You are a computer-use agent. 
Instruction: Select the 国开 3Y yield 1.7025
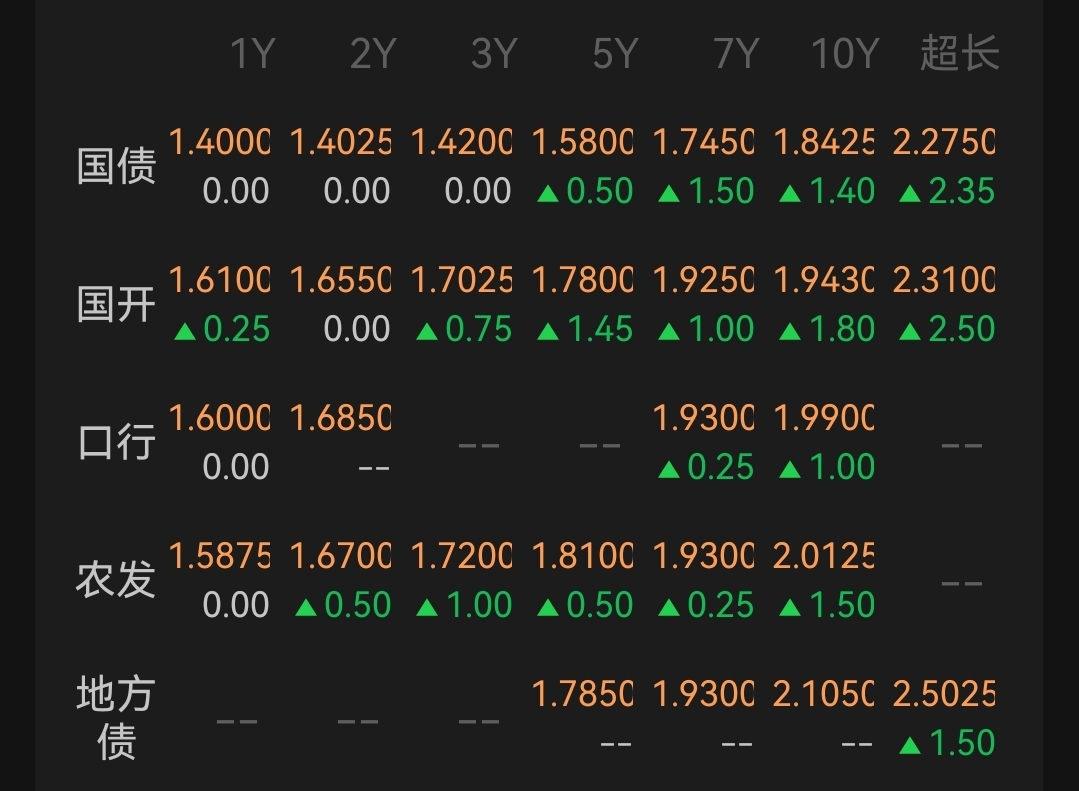pyautogui.click(x=461, y=281)
